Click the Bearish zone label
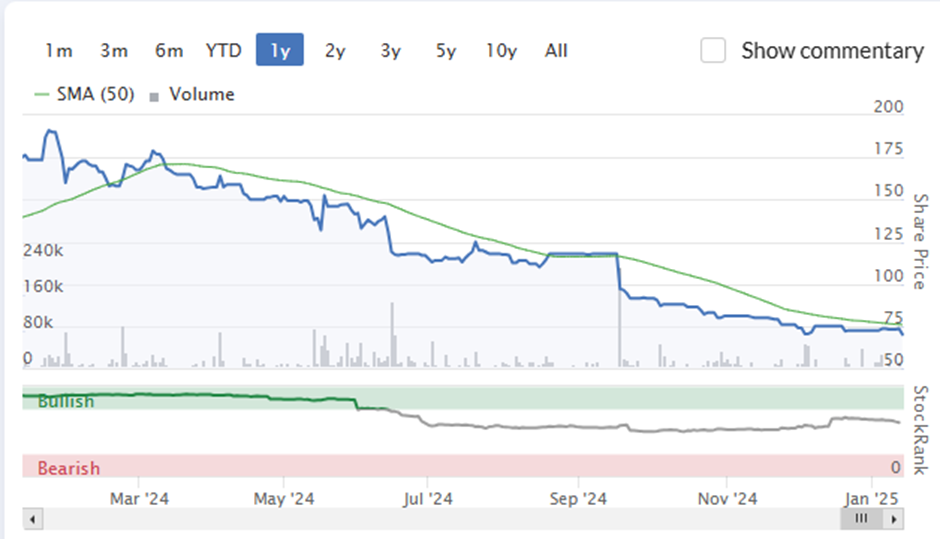 coord(69,468)
